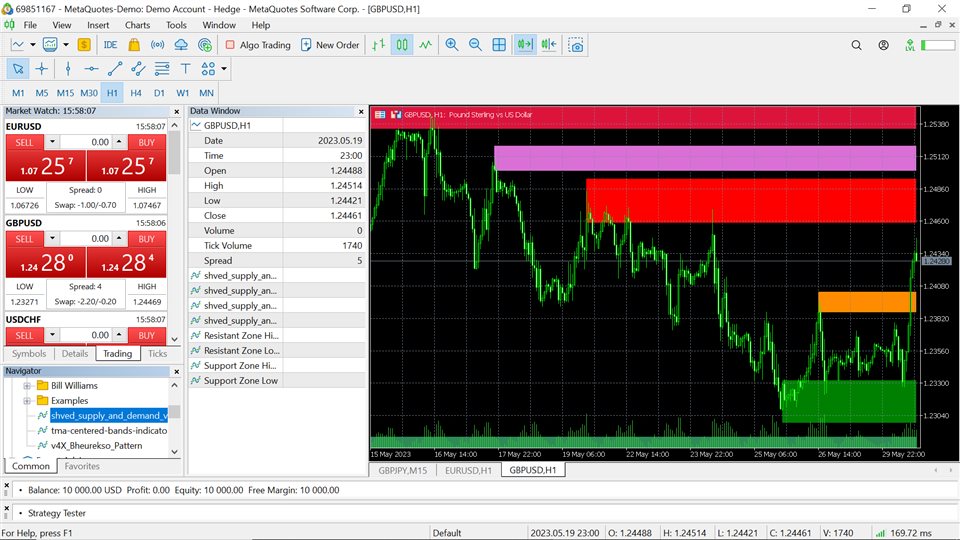Draw a vertical line tool
960x540 pixels.
point(68,69)
